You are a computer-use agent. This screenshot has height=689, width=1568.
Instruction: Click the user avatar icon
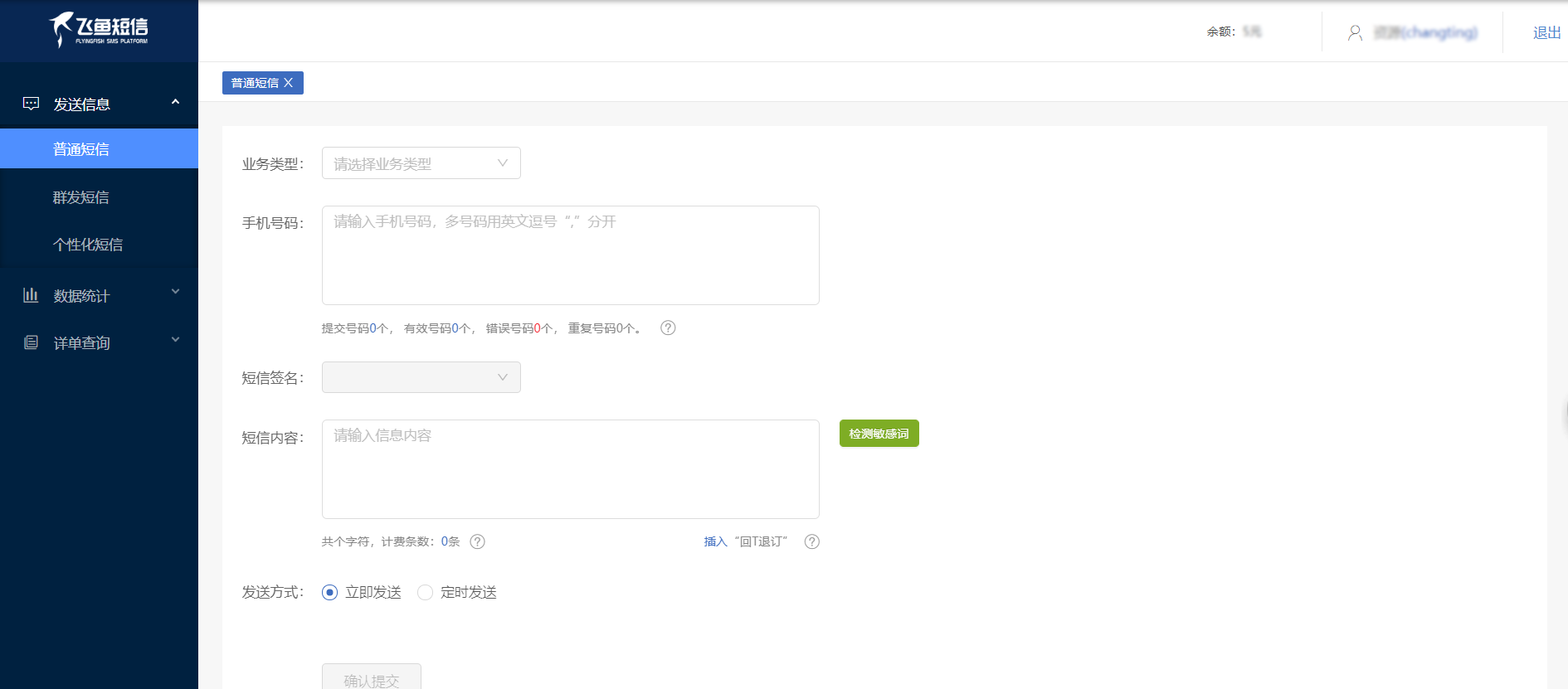pyautogui.click(x=1355, y=32)
